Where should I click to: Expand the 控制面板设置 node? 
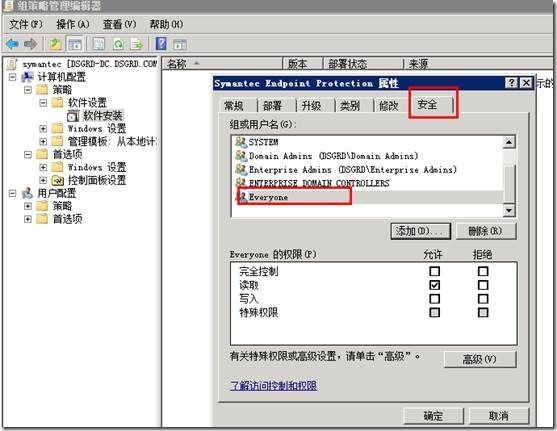click(x=43, y=180)
